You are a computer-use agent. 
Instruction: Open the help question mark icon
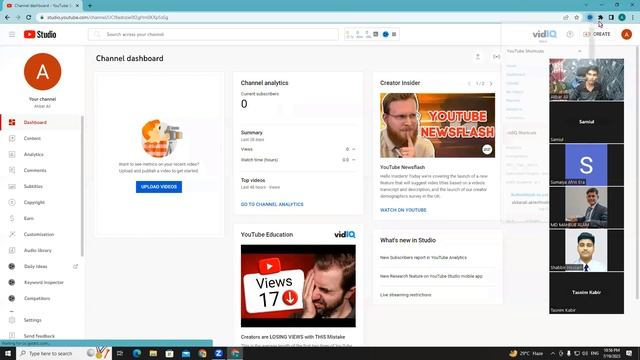(570, 34)
